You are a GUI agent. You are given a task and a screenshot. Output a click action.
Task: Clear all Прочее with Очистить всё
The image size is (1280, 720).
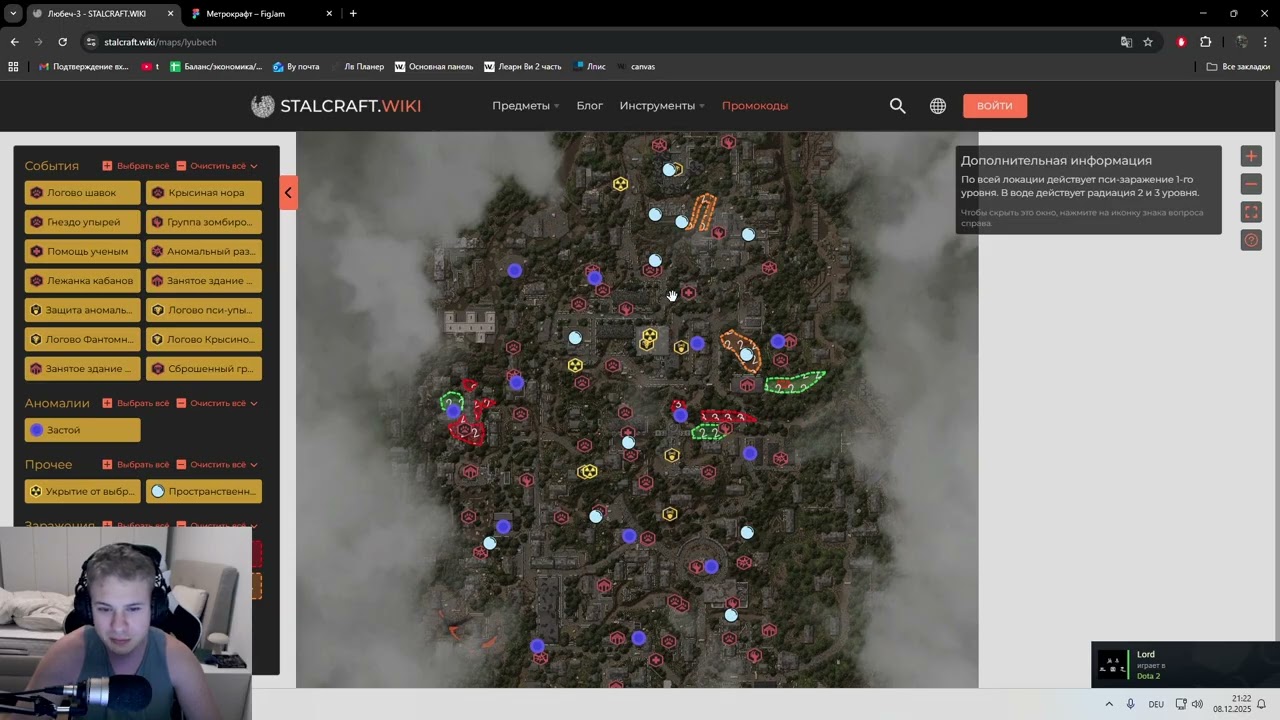211,465
